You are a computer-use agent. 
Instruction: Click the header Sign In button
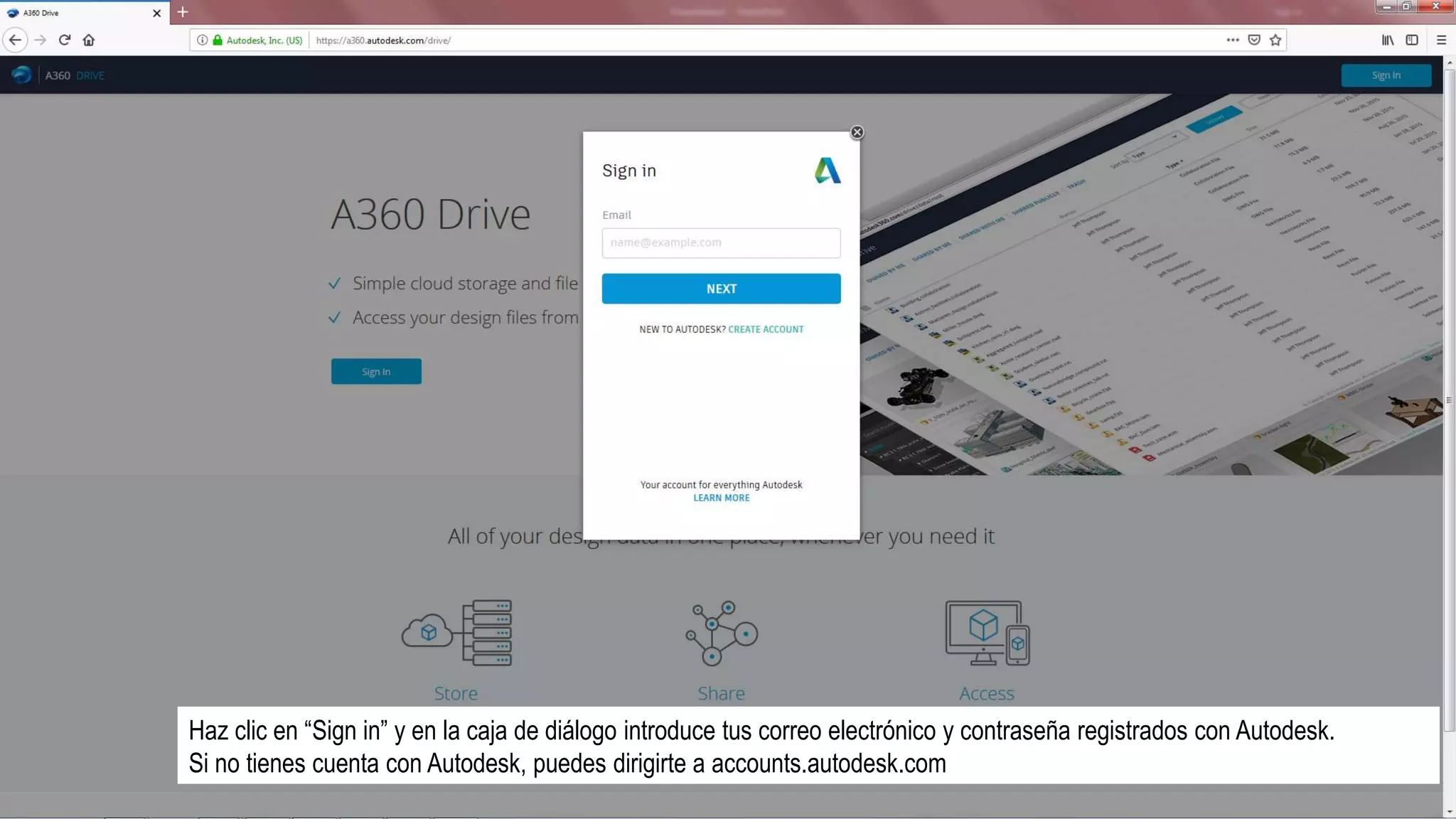click(1386, 75)
